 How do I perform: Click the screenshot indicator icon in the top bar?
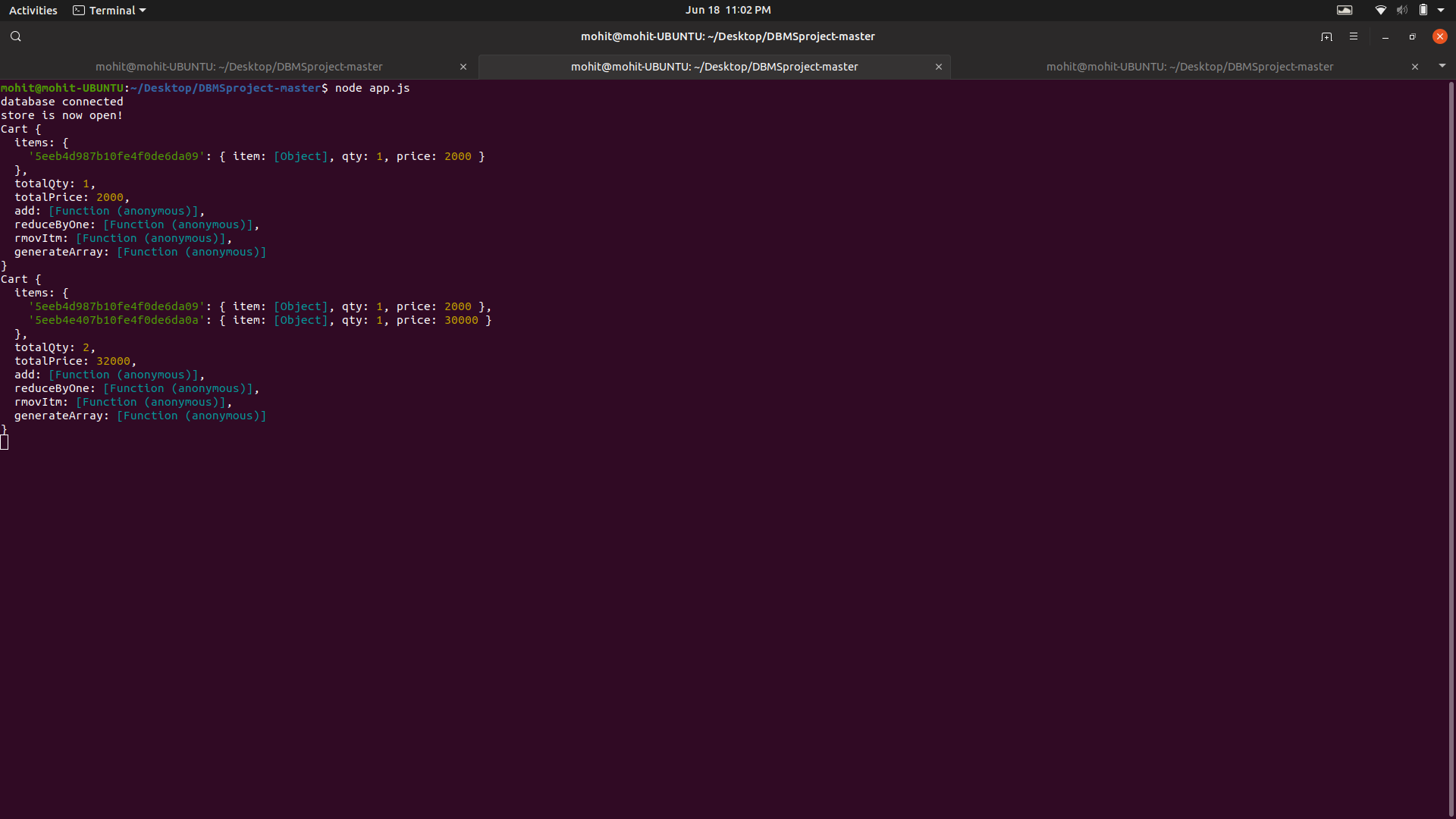(1345, 10)
